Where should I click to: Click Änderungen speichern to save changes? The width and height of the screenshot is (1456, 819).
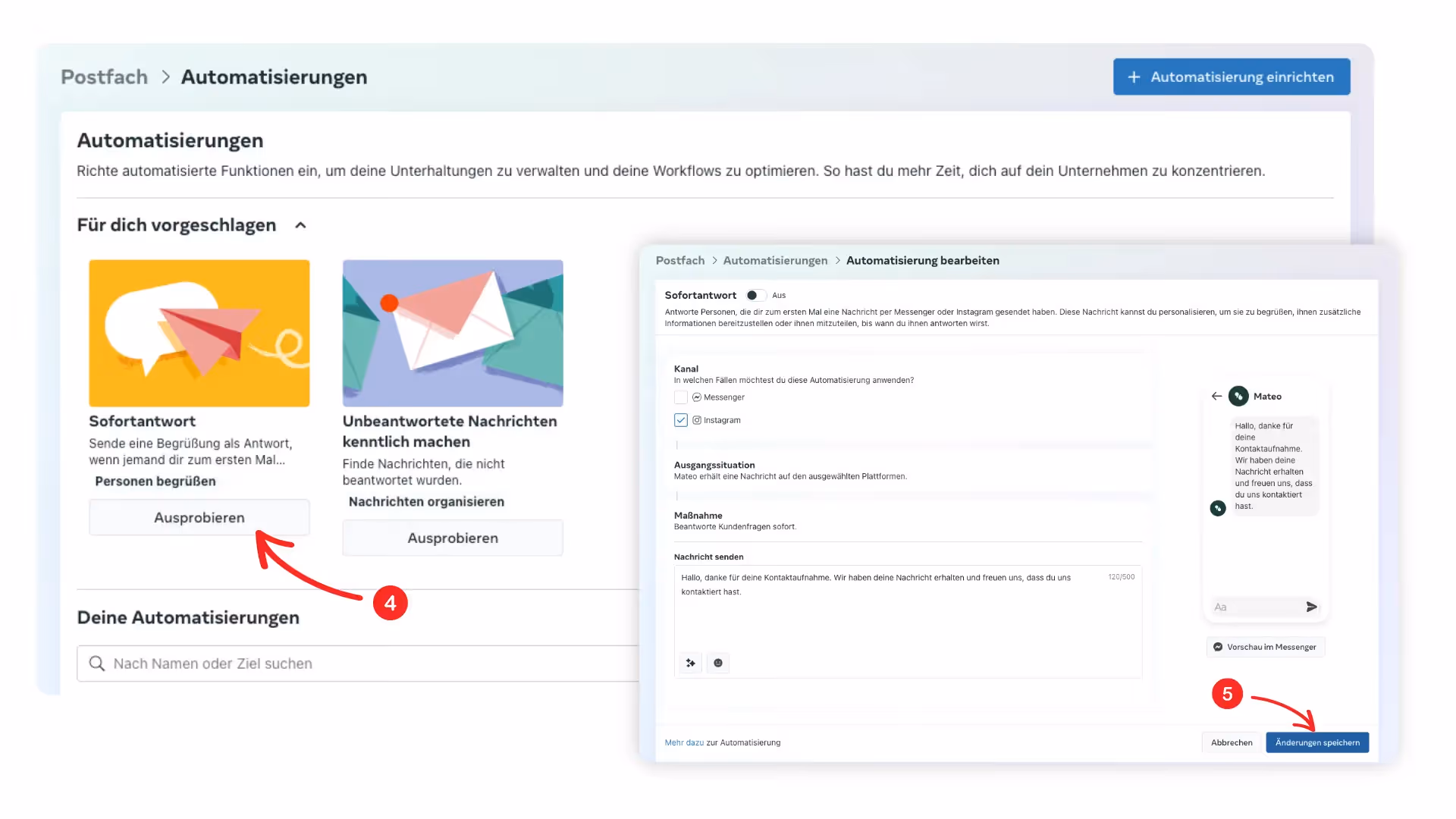pyautogui.click(x=1317, y=742)
